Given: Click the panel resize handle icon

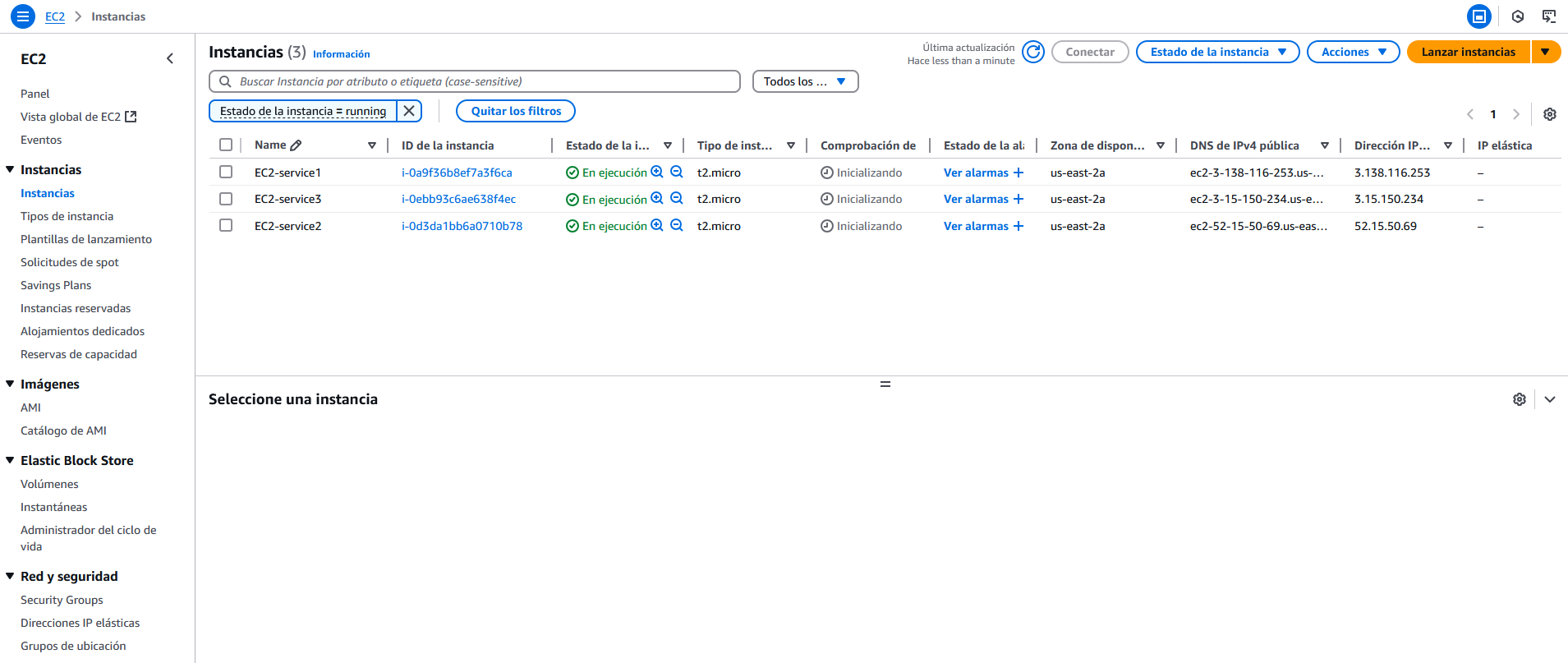Looking at the screenshot, I should [885, 384].
